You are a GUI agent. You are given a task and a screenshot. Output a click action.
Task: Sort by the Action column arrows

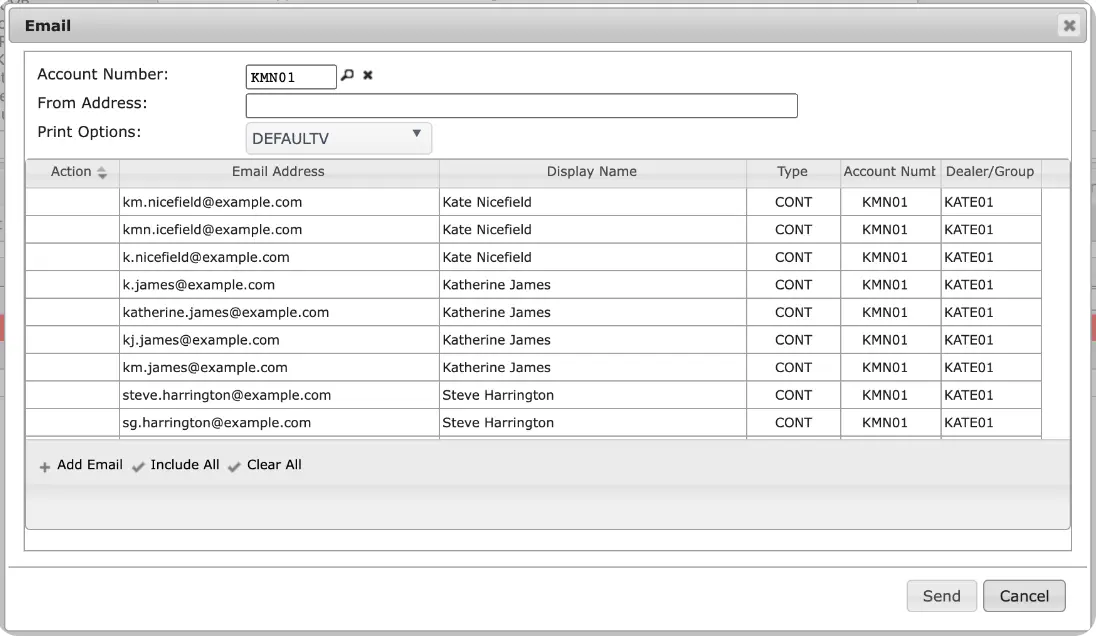[102, 173]
